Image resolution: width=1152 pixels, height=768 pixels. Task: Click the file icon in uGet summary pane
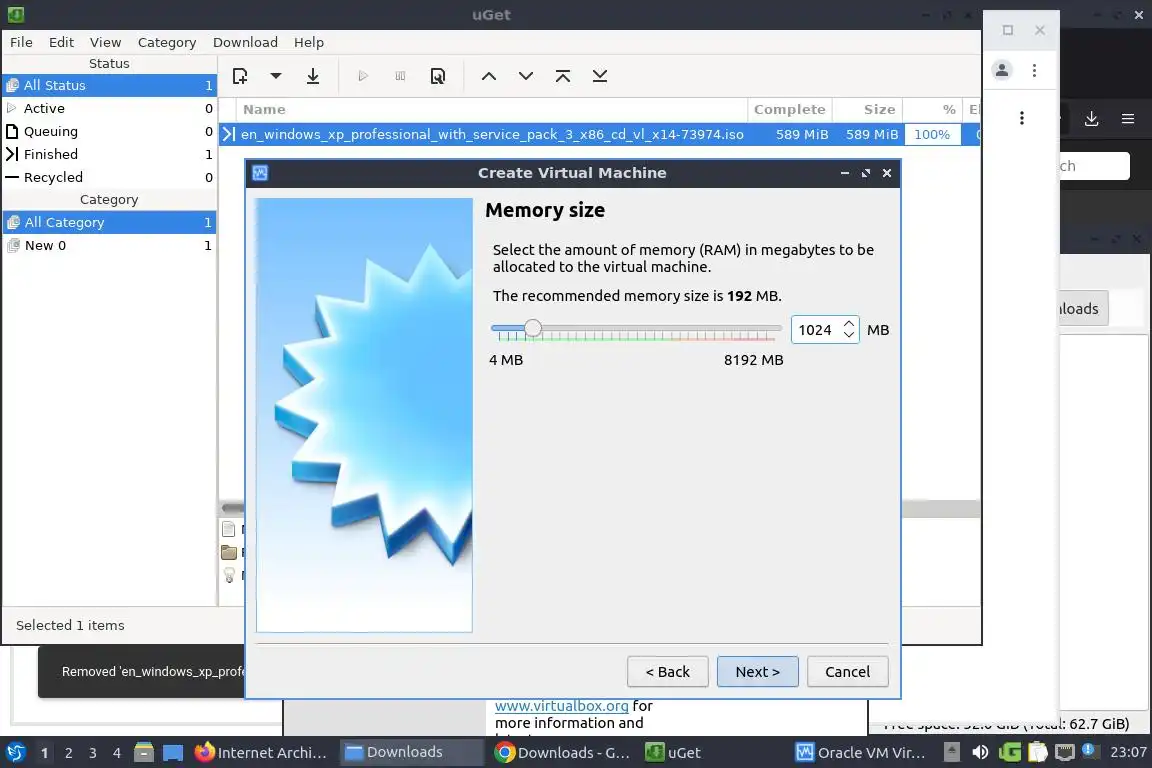tap(228, 529)
